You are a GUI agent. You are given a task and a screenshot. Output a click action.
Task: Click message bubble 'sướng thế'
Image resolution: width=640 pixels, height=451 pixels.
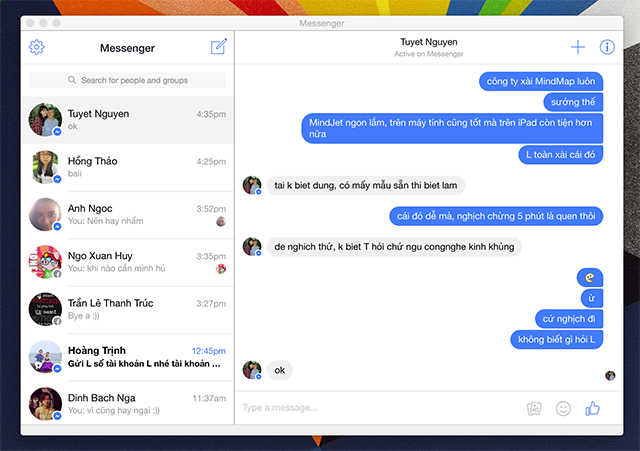coord(573,102)
